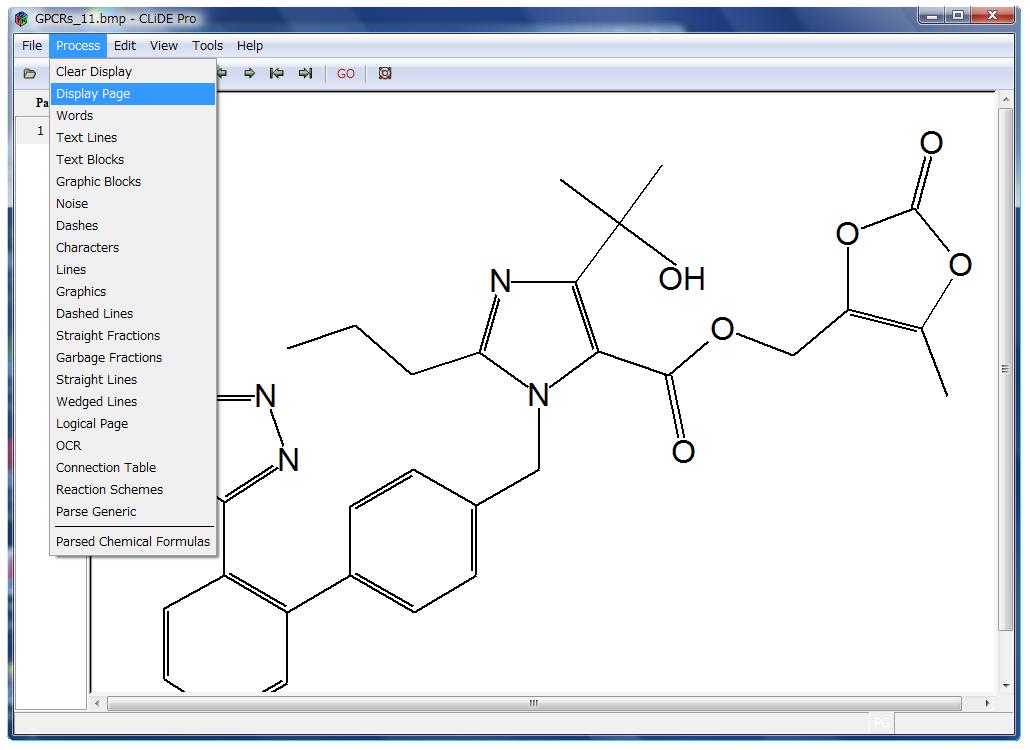Click the horizontal scrollbar thumb
The image size is (1030, 750).
click(x=534, y=703)
